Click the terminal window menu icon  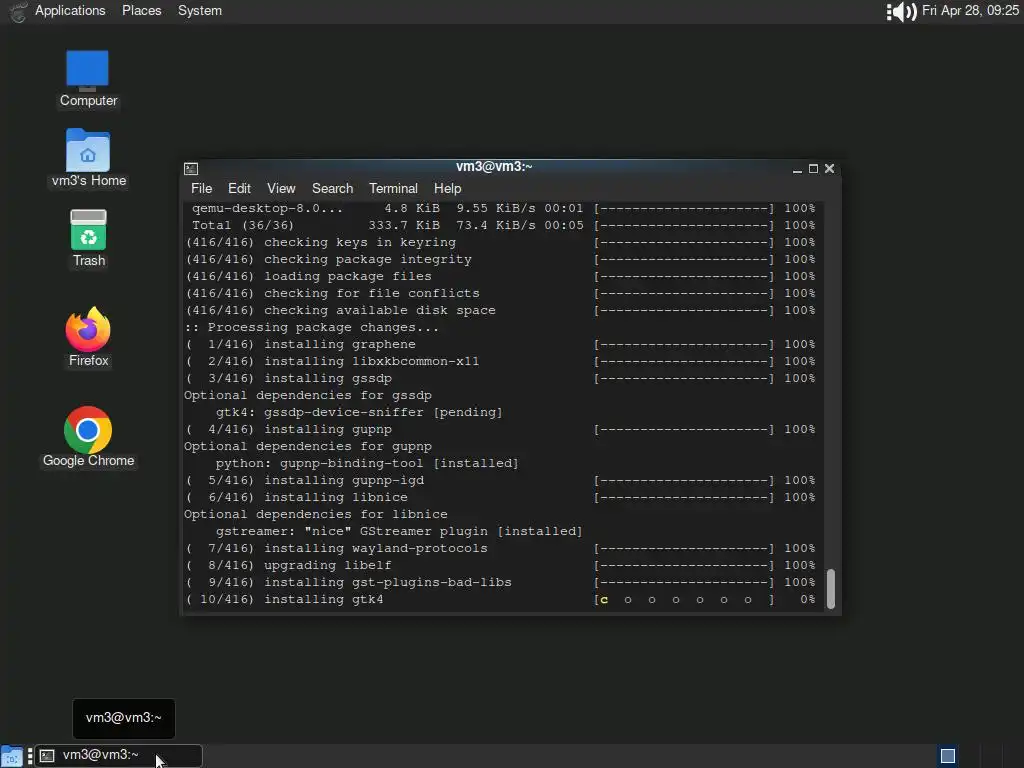click(x=191, y=168)
